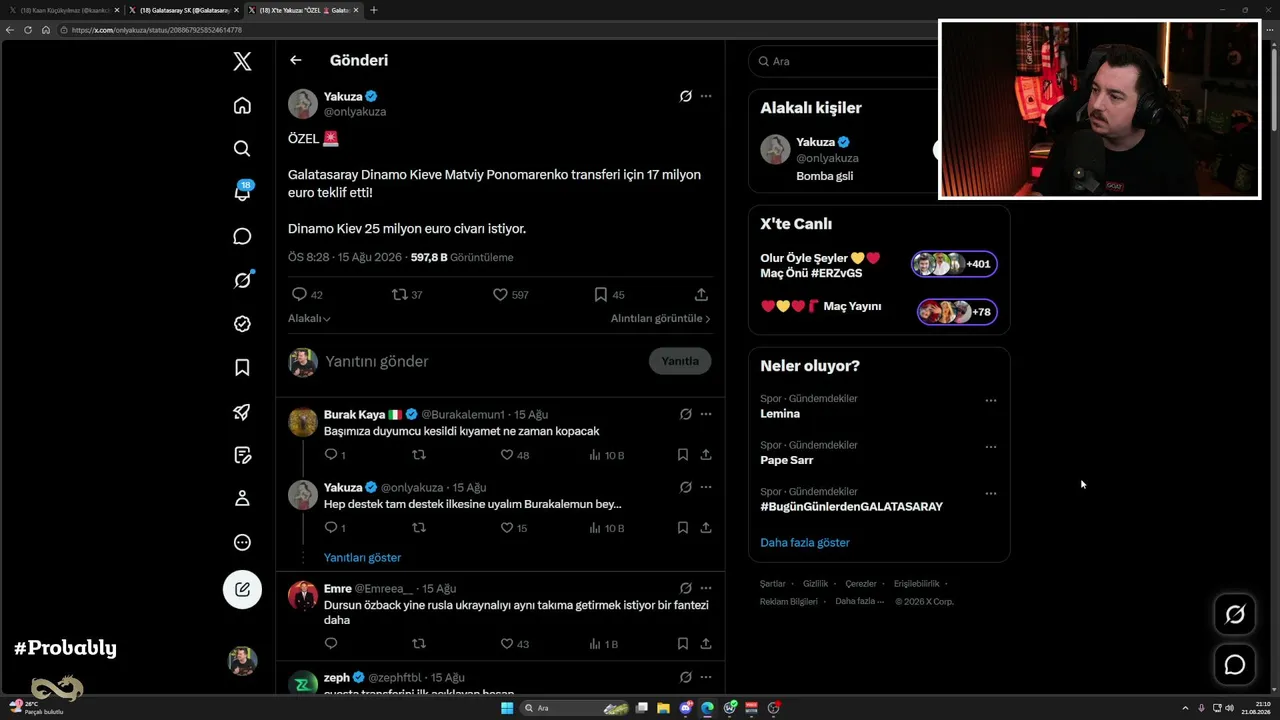
Task: Select the X'te Yakuza browser tab
Action: point(303,10)
